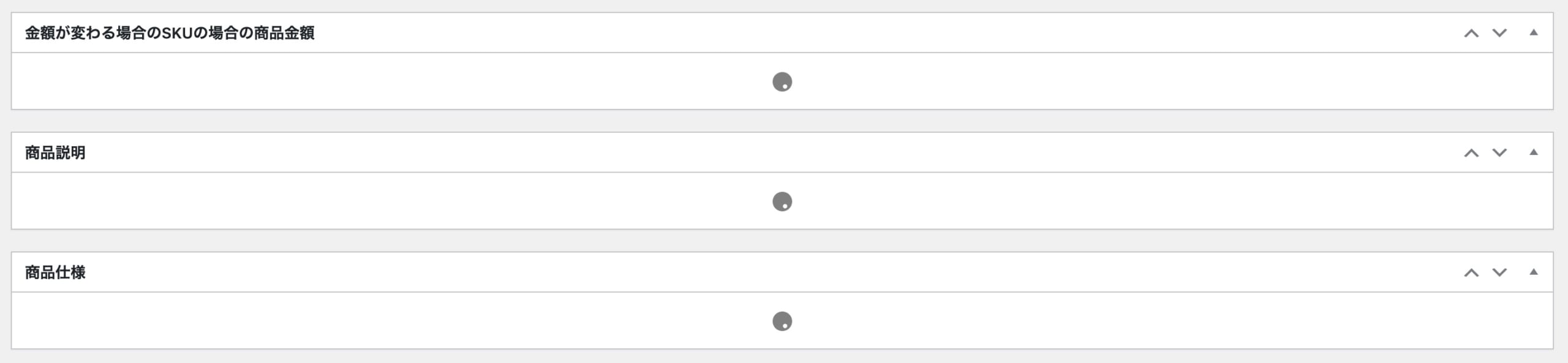Move the SKU商品金額 panel up
Screen dimensions: 1568x363
pyautogui.click(x=1471, y=33)
